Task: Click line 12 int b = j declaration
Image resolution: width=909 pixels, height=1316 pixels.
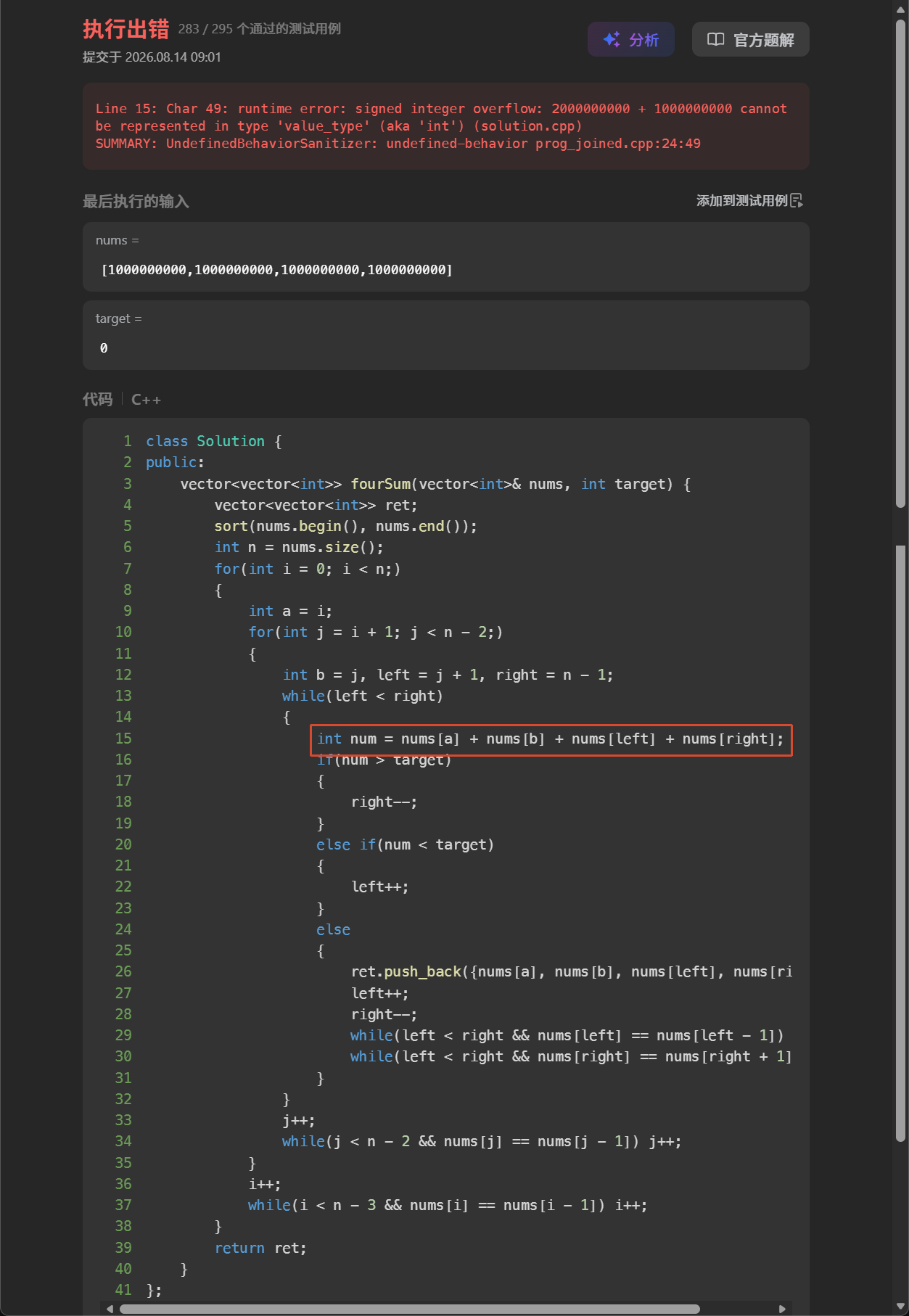Action: (x=448, y=675)
